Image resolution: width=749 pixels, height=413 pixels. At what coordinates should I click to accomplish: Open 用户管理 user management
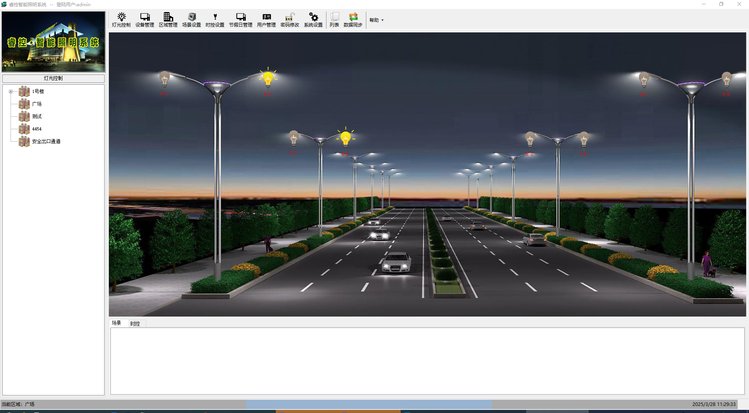266,19
